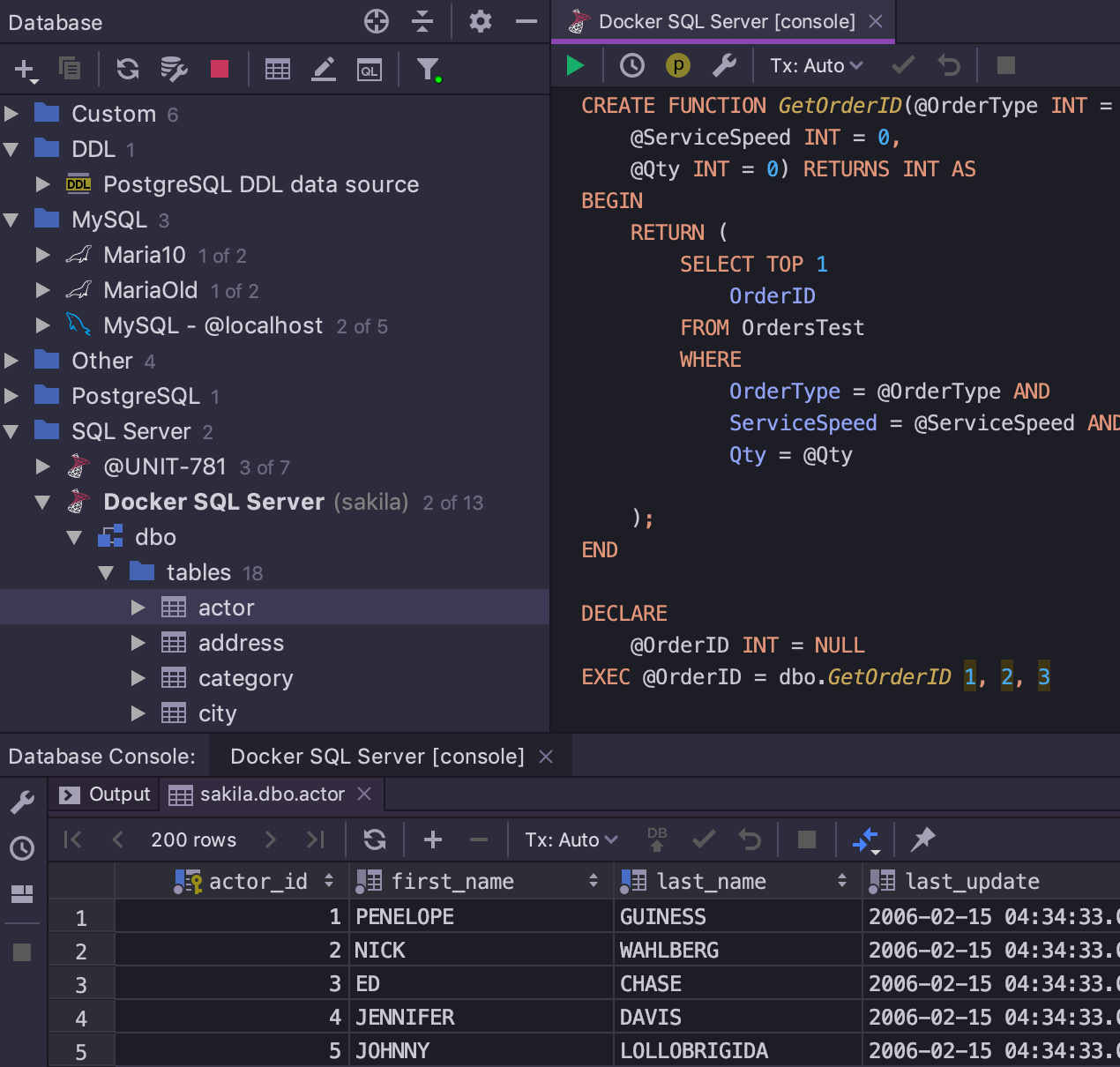
Task: Select the Output tab
Action: click(104, 795)
